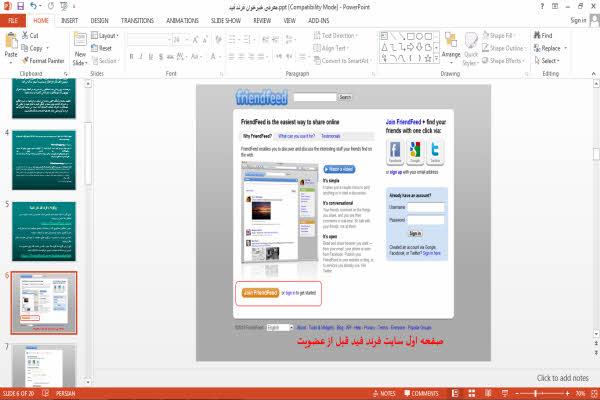Open the Align Text dropdown

[x=331, y=48]
